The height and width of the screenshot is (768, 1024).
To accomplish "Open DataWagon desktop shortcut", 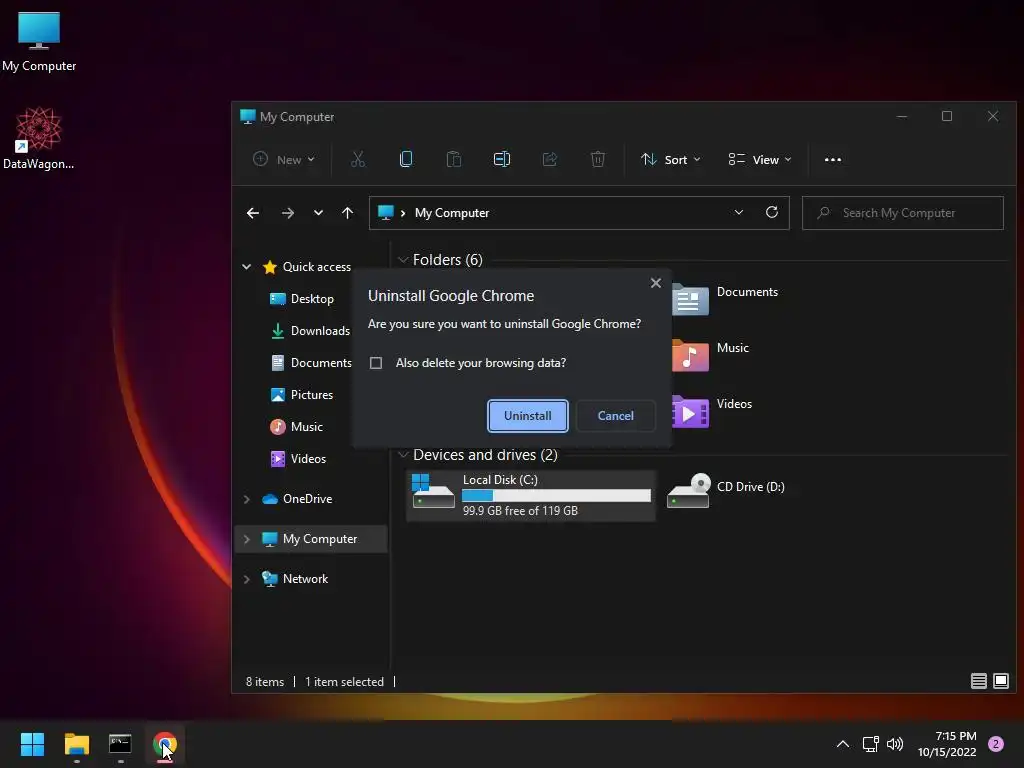I will pyautogui.click(x=39, y=138).
